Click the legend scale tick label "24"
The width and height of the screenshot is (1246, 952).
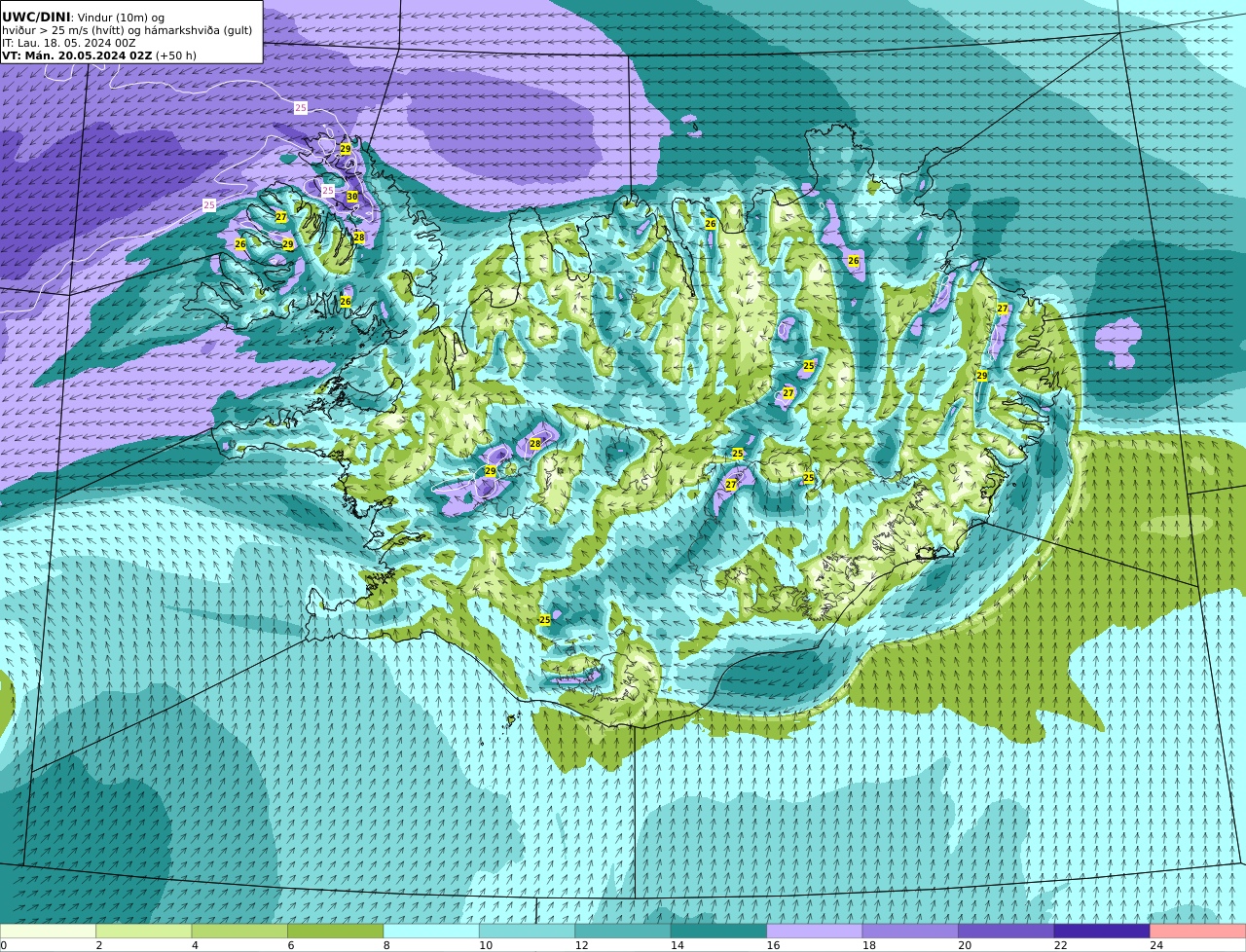pyautogui.click(x=1156, y=945)
